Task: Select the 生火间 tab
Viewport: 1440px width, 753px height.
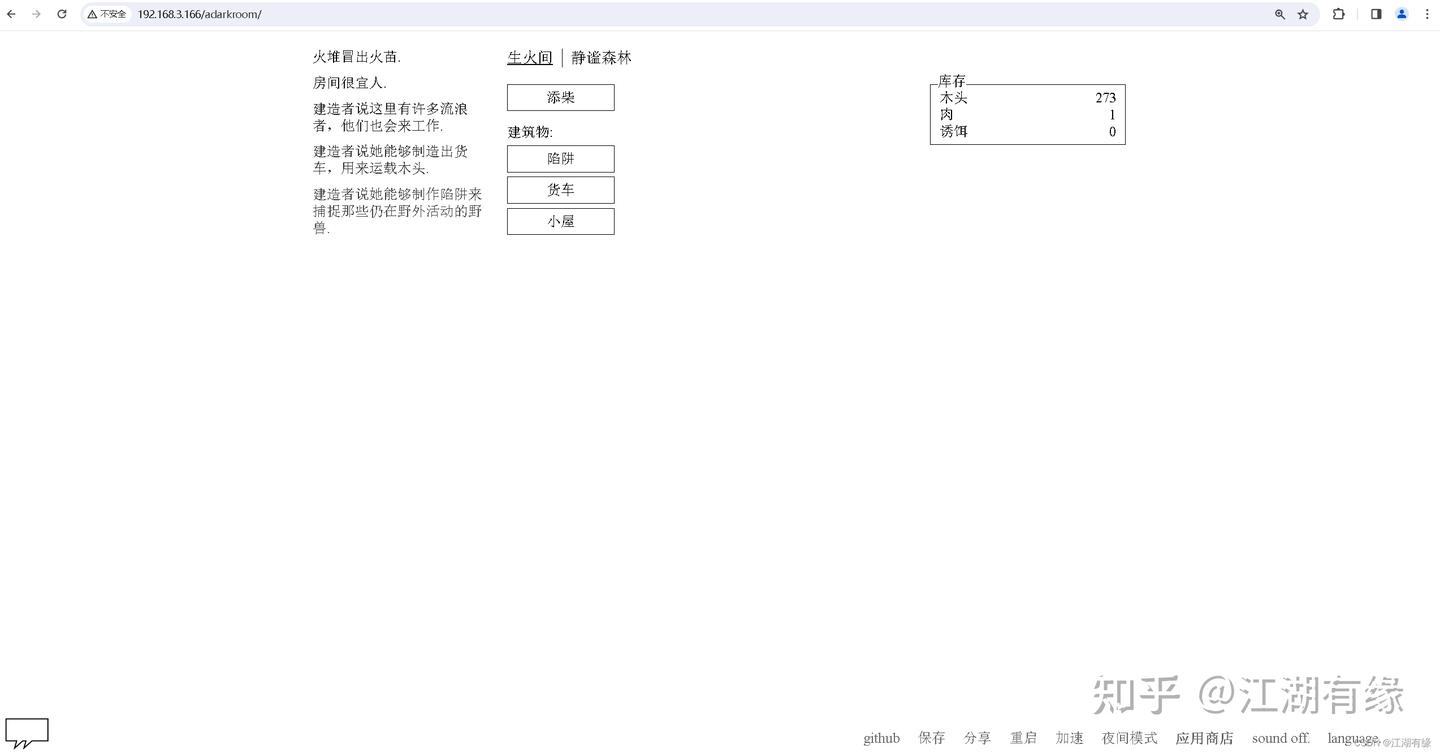Action: (529, 57)
